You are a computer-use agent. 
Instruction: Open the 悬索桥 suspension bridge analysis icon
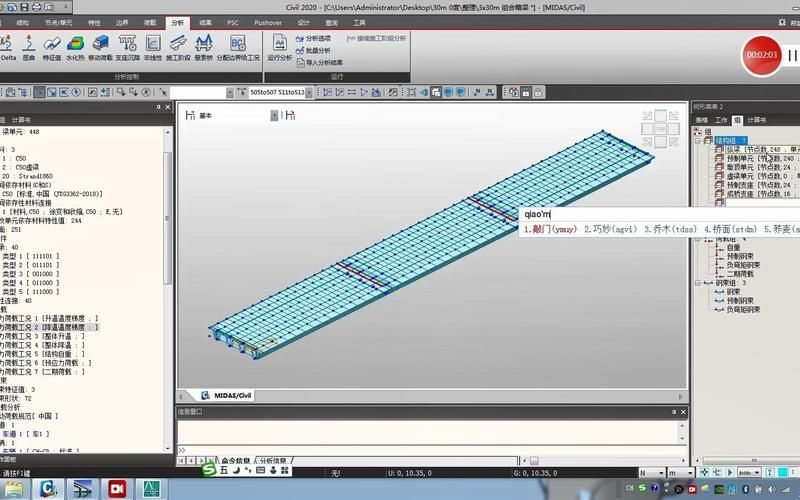[x=203, y=46]
